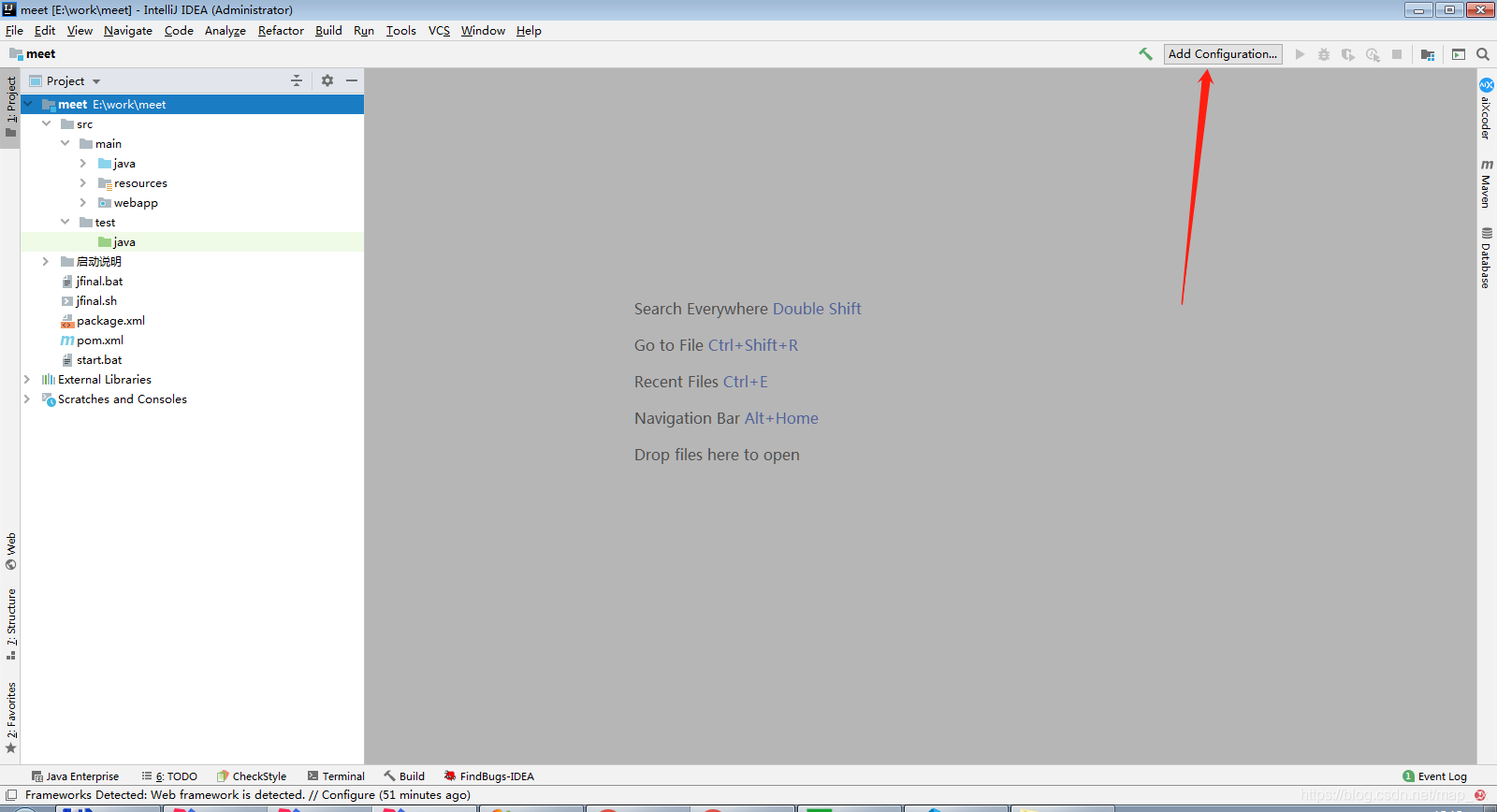This screenshot has height=812, width=1497.
Task: Click the Frameworks Detected status message
Action: (248, 795)
